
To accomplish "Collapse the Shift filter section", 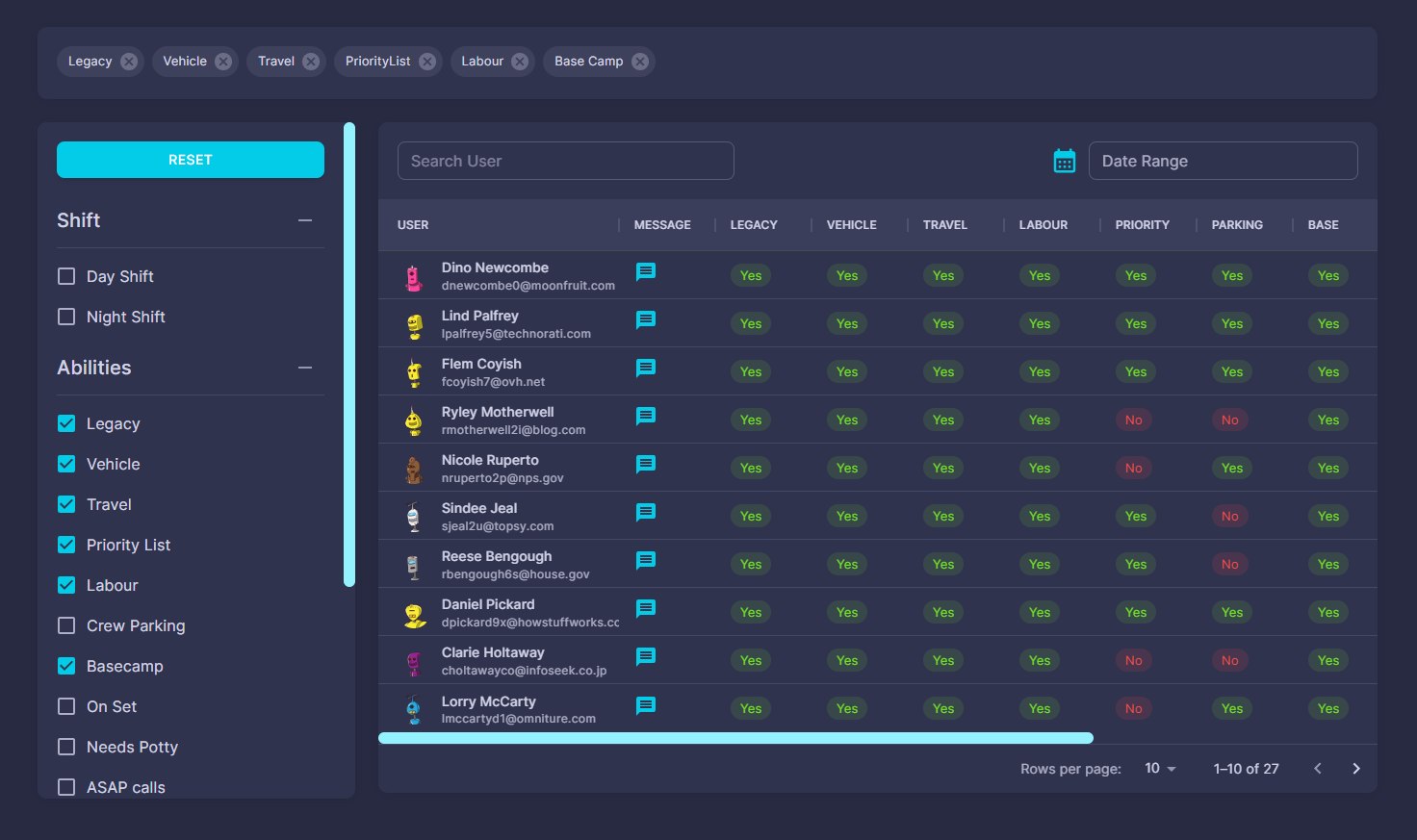I will pos(305,220).
